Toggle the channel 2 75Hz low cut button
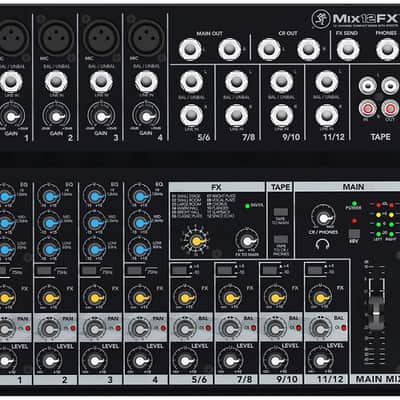Image resolution: width=400 pixels, height=400 pixels. coord(44,270)
